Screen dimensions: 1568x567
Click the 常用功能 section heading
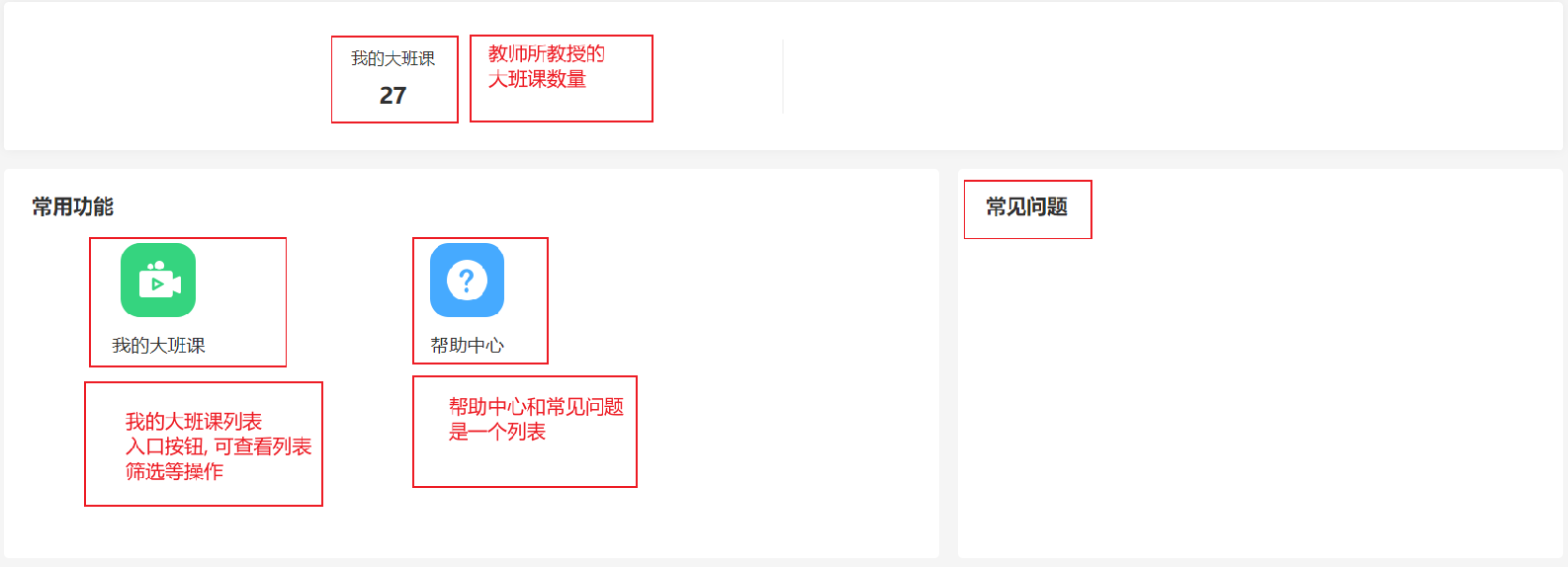(72, 207)
